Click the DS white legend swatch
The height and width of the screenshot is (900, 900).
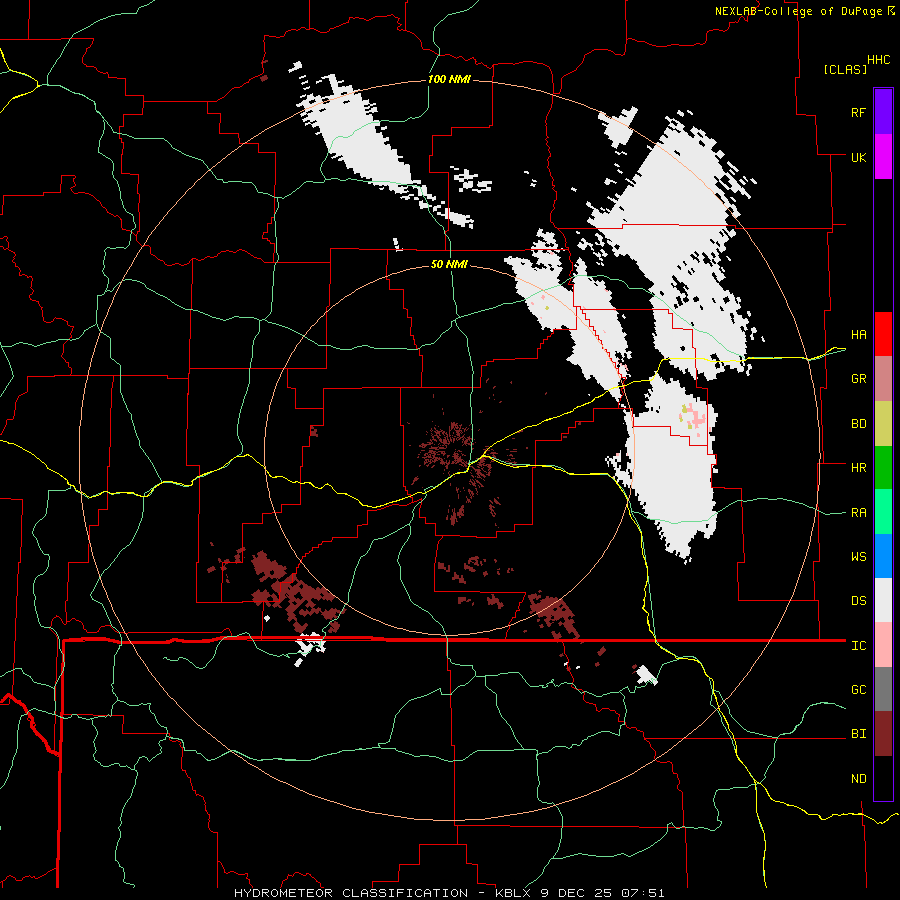coord(883,600)
